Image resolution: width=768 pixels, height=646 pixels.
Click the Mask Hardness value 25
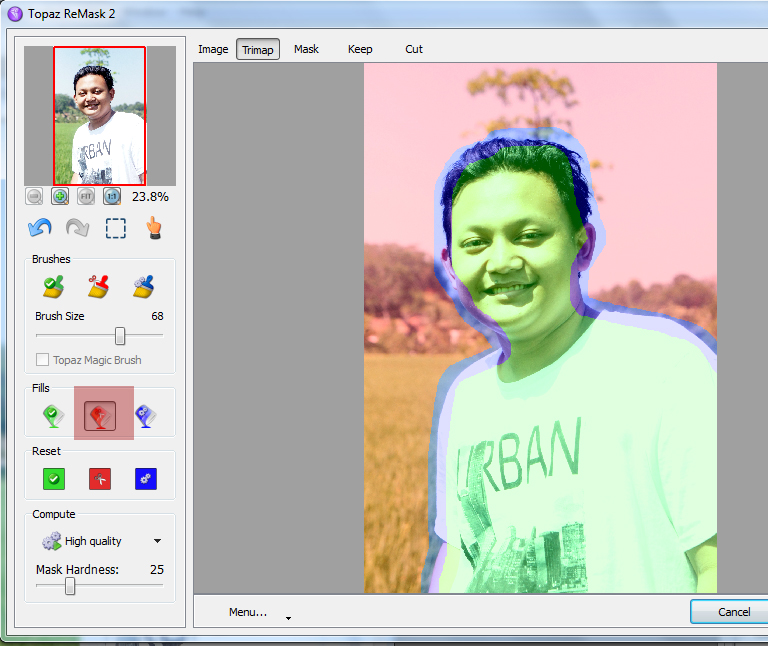click(x=157, y=570)
